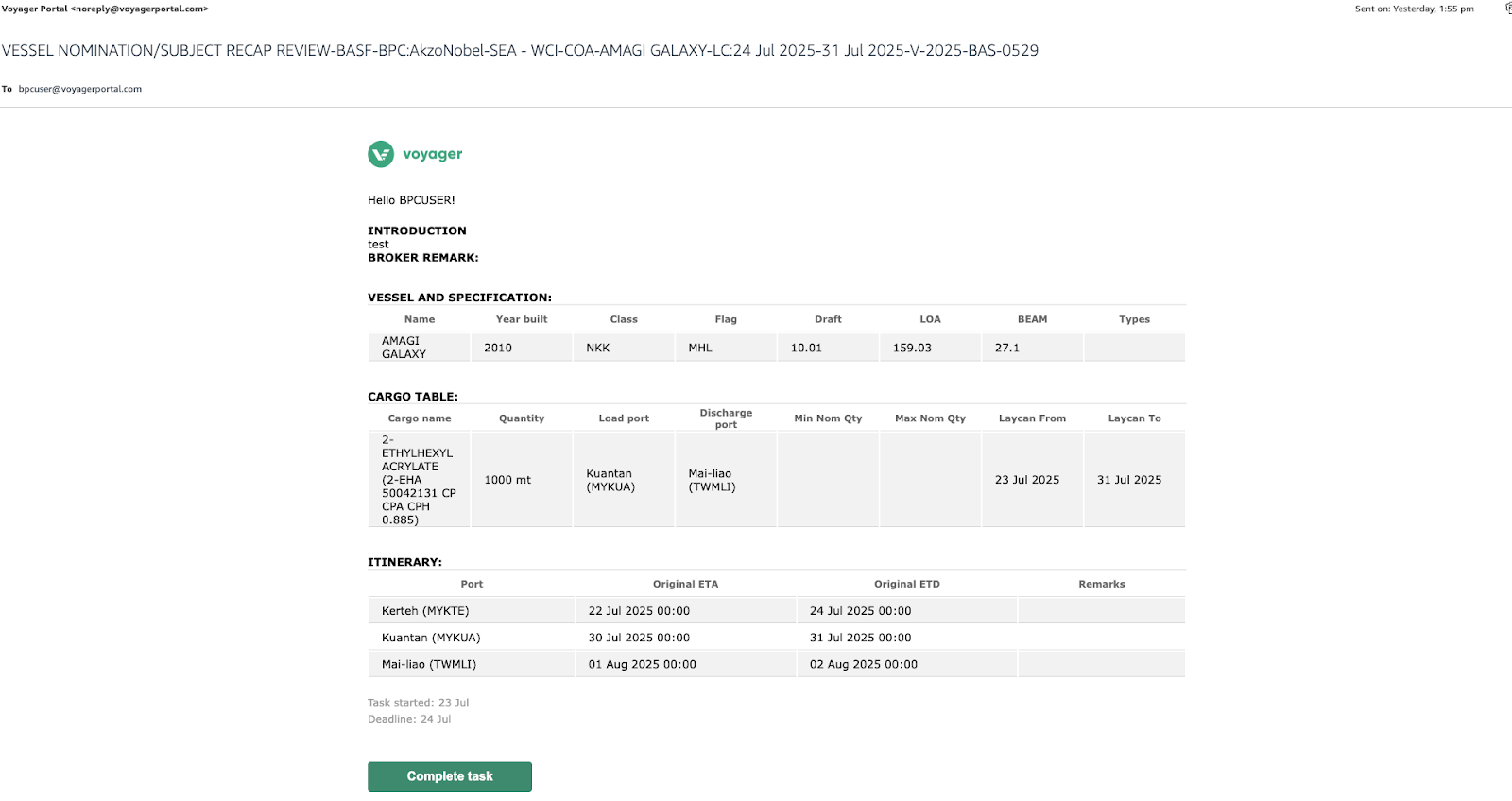Click the Types column header
1512x801 pixels.
[x=1134, y=319]
